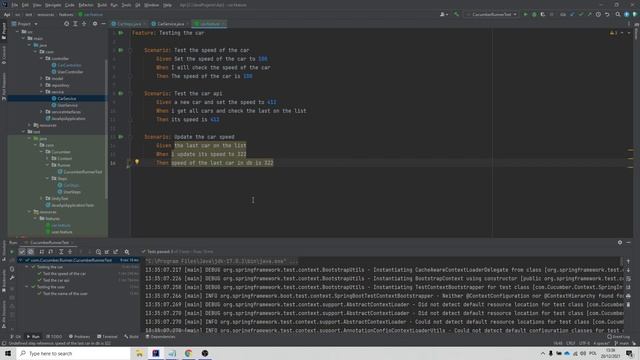
Task: Click the history clock icon in toolbar
Action: (x=598, y=14)
